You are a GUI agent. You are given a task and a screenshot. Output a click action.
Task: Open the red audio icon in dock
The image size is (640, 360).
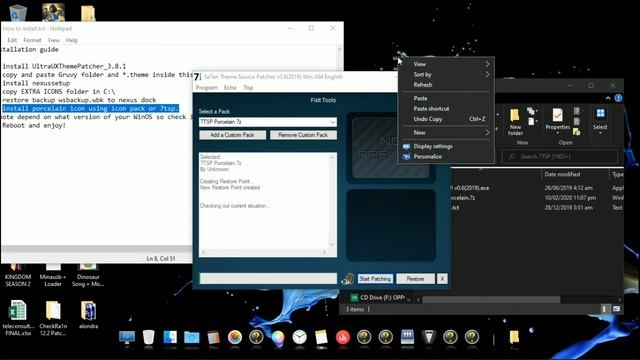pyautogui.click(x=343, y=337)
